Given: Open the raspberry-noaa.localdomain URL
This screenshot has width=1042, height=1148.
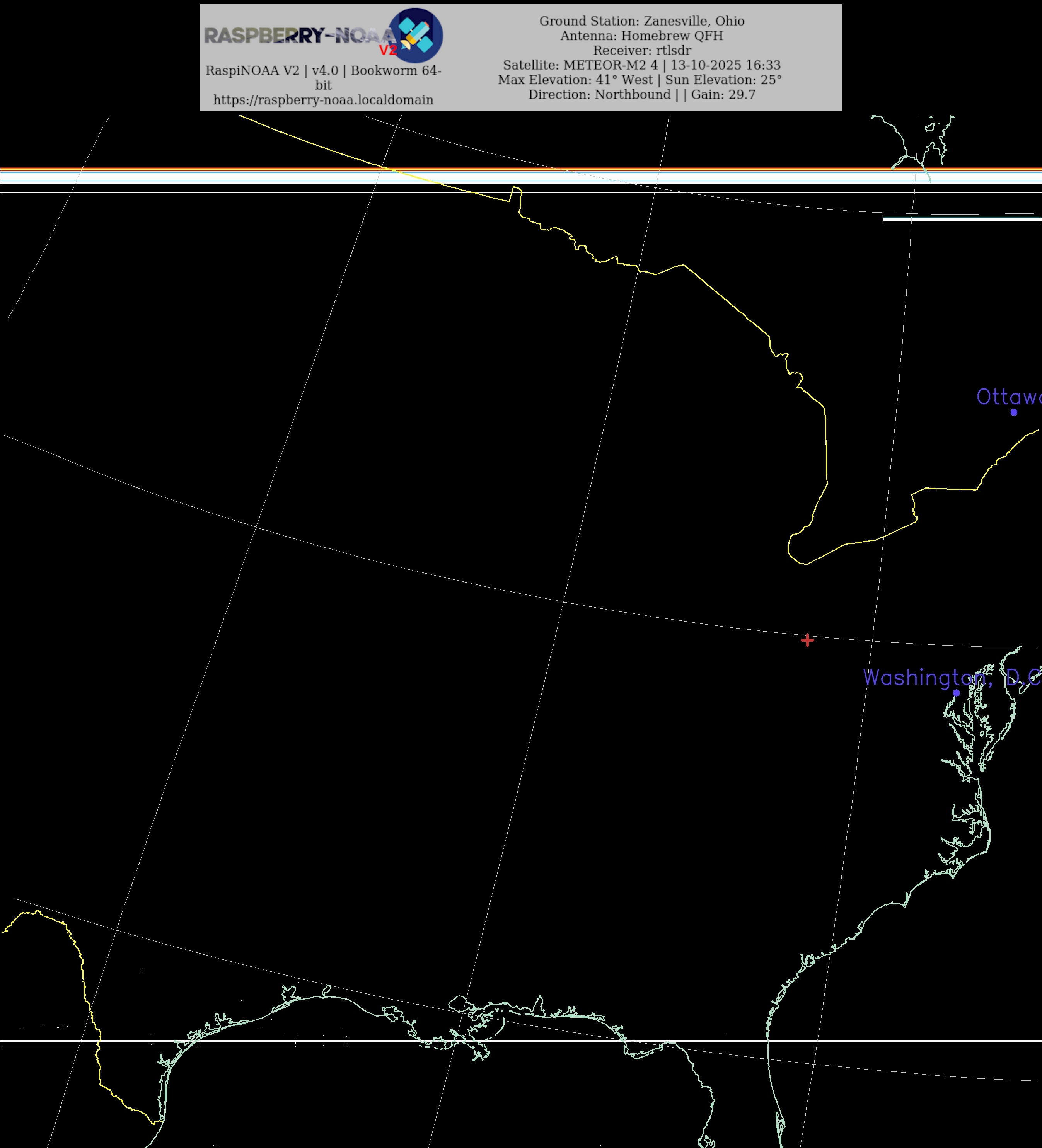Looking at the screenshot, I should [323, 100].
